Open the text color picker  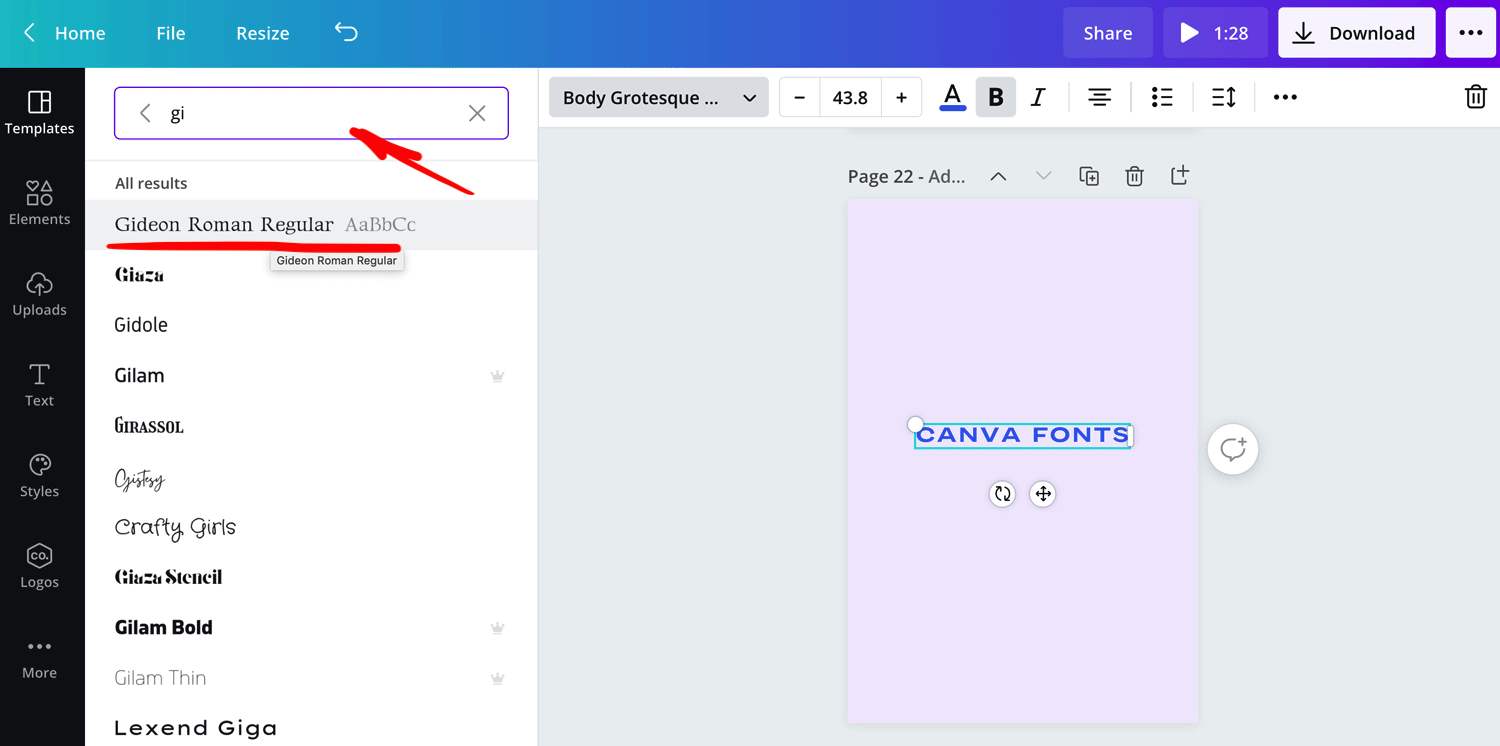pyautogui.click(x=952, y=97)
